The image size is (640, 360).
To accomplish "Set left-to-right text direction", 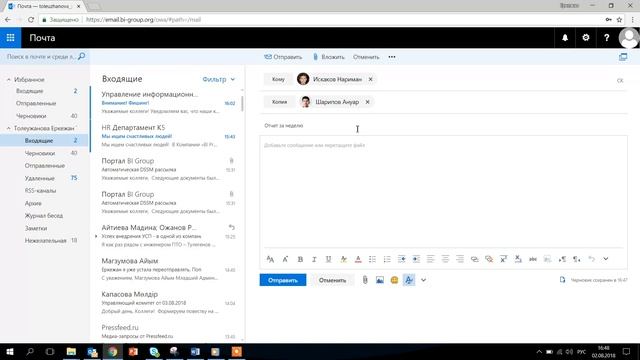I will tap(562, 259).
